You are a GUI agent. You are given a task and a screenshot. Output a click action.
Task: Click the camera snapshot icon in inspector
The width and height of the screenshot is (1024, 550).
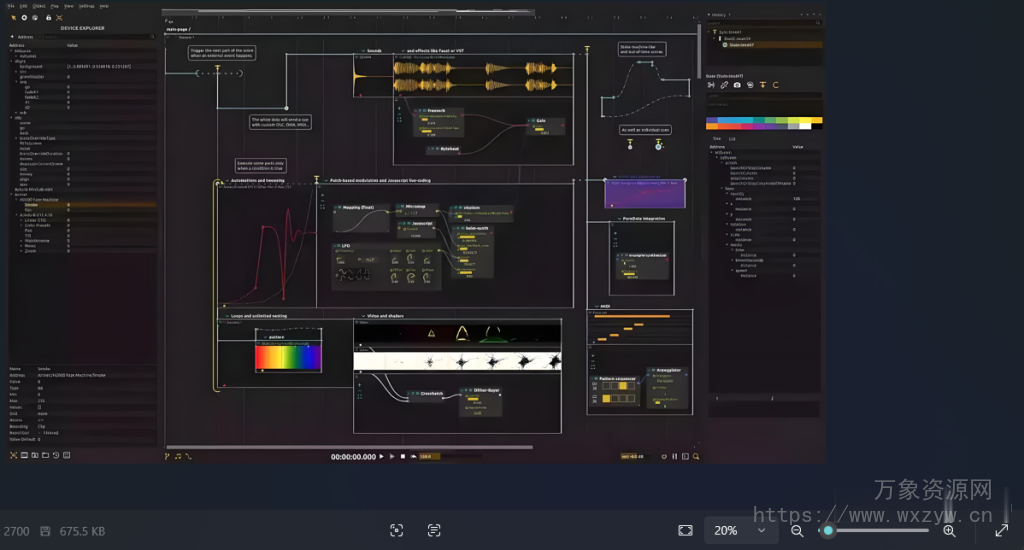(737, 85)
